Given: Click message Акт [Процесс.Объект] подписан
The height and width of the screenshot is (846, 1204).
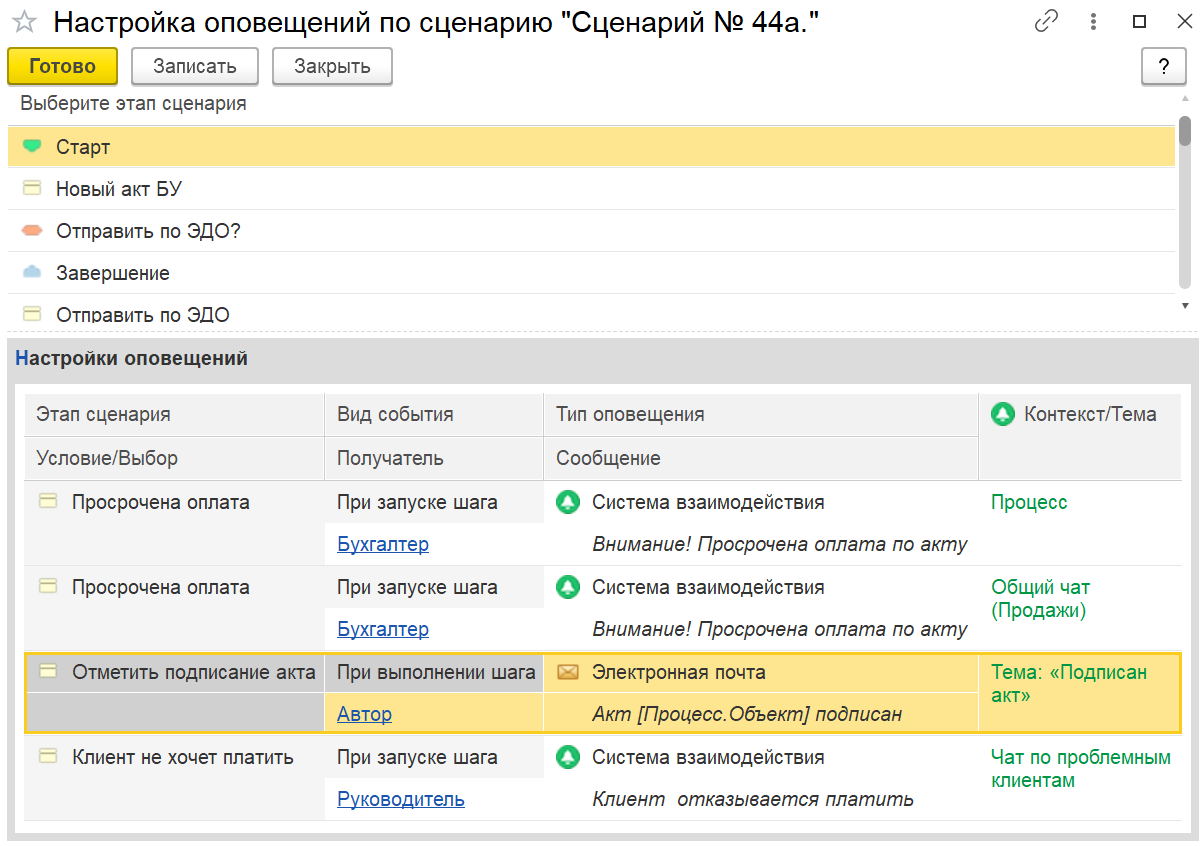Looking at the screenshot, I should tap(747, 714).
